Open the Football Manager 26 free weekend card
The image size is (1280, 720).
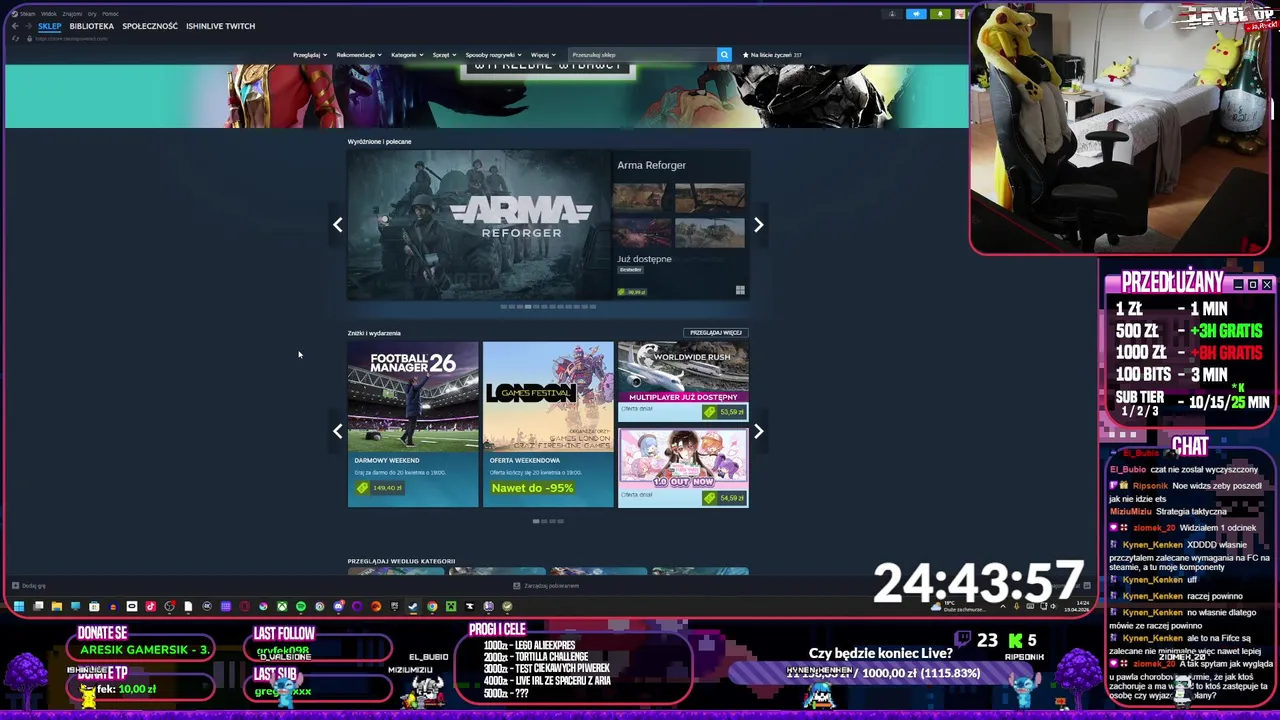click(413, 424)
